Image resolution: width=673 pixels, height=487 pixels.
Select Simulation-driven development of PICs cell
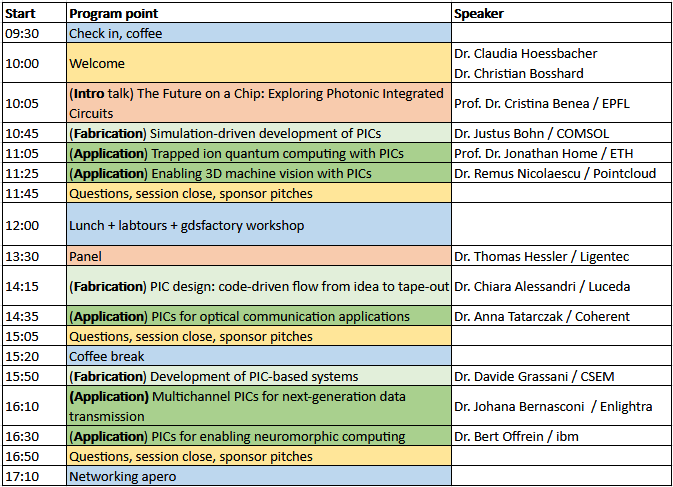pyautogui.click(x=259, y=133)
